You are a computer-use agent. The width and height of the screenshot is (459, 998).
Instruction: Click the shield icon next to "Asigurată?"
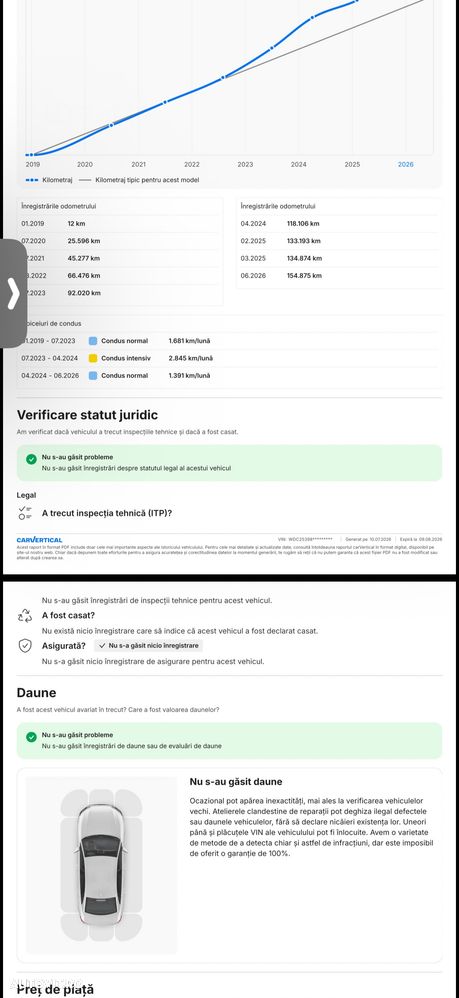click(25, 645)
